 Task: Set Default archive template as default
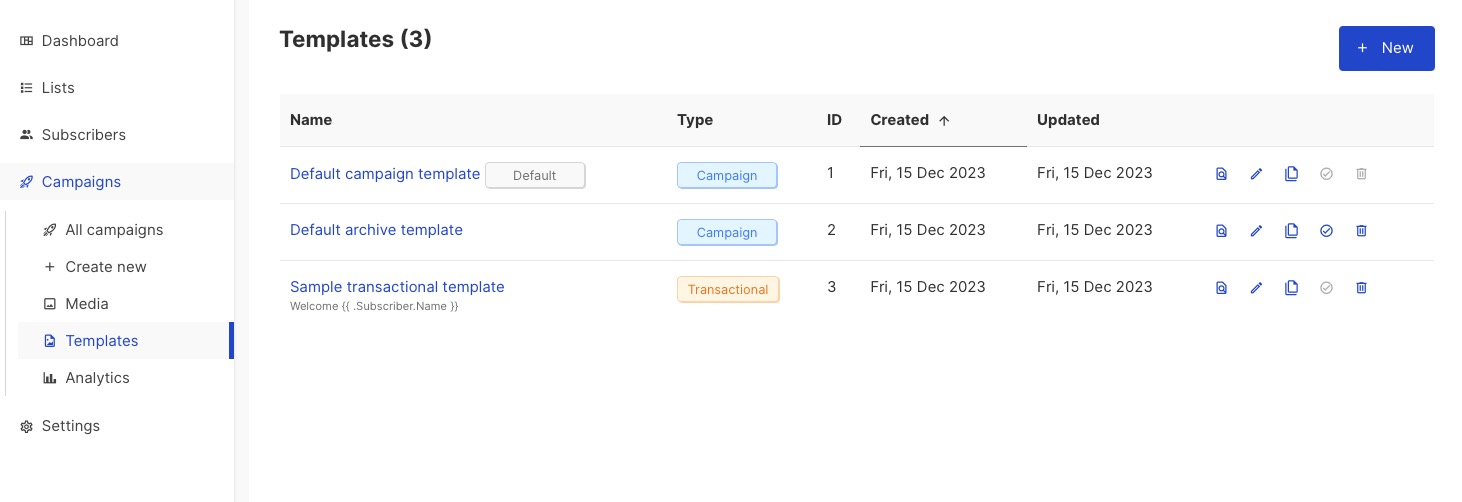click(x=1326, y=231)
